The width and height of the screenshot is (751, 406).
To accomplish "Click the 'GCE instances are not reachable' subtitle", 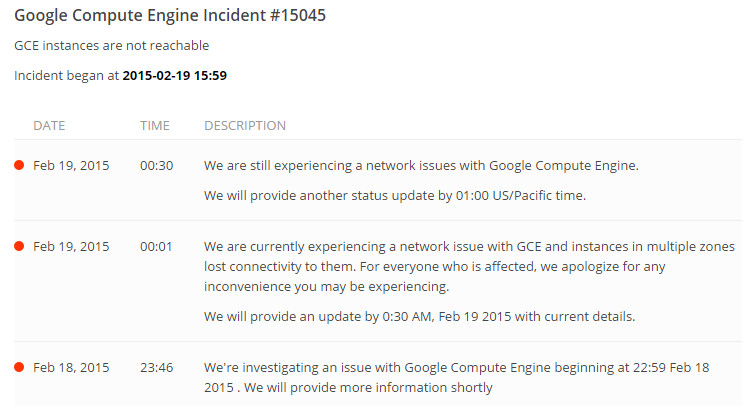I will [112, 45].
